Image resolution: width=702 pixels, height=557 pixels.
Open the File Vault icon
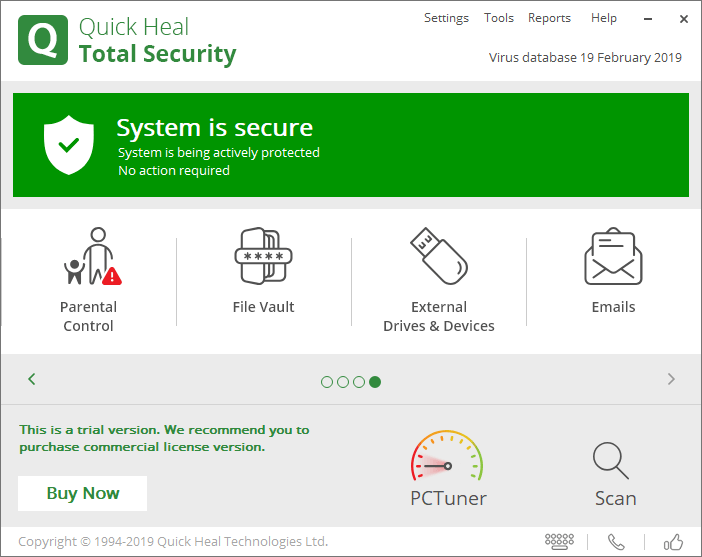point(263,256)
